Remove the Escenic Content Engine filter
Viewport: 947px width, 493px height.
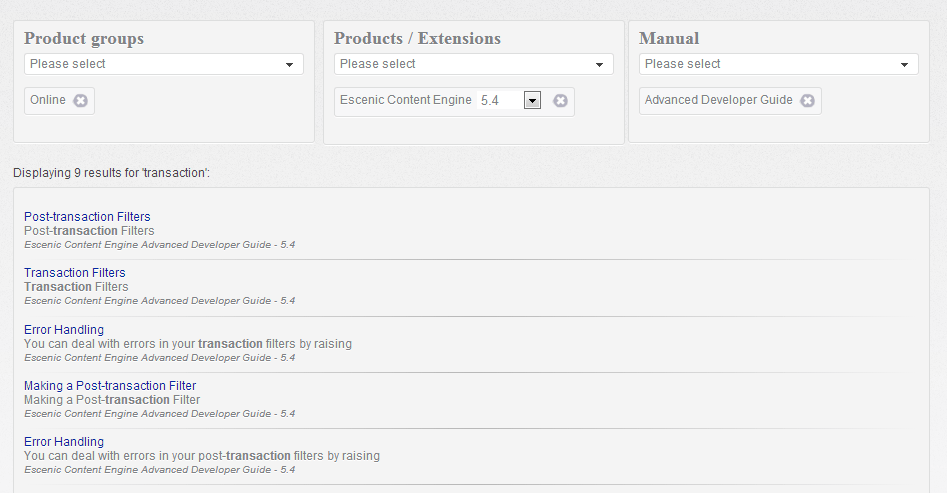pyautogui.click(x=561, y=100)
